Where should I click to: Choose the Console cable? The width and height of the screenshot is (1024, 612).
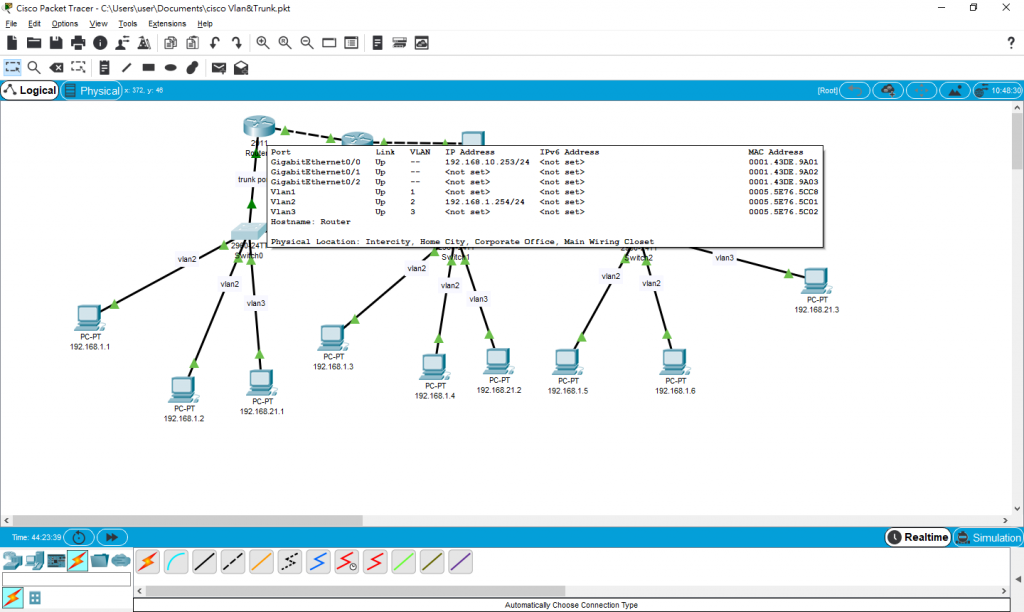click(x=176, y=562)
